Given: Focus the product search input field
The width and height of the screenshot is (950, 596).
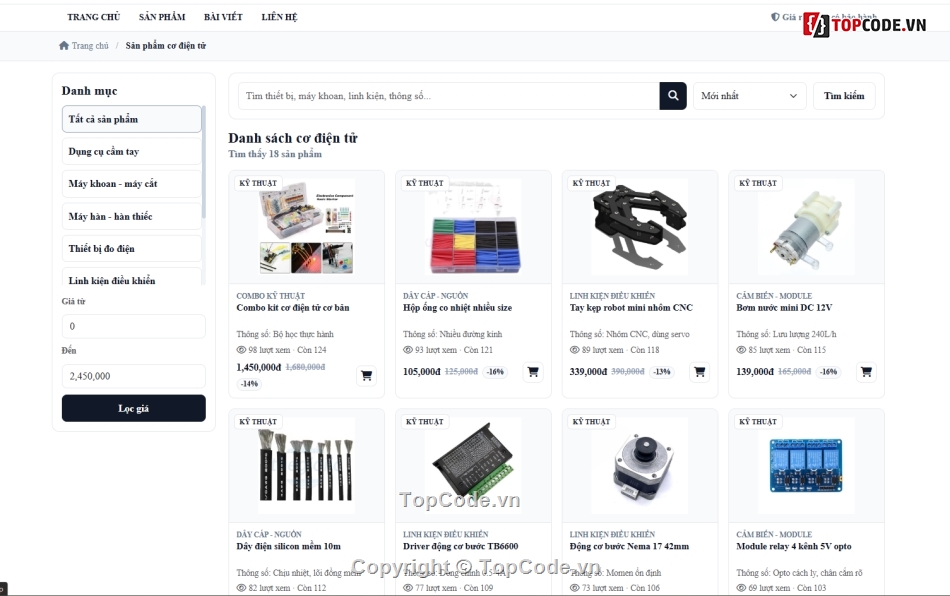Looking at the screenshot, I should coord(448,96).
